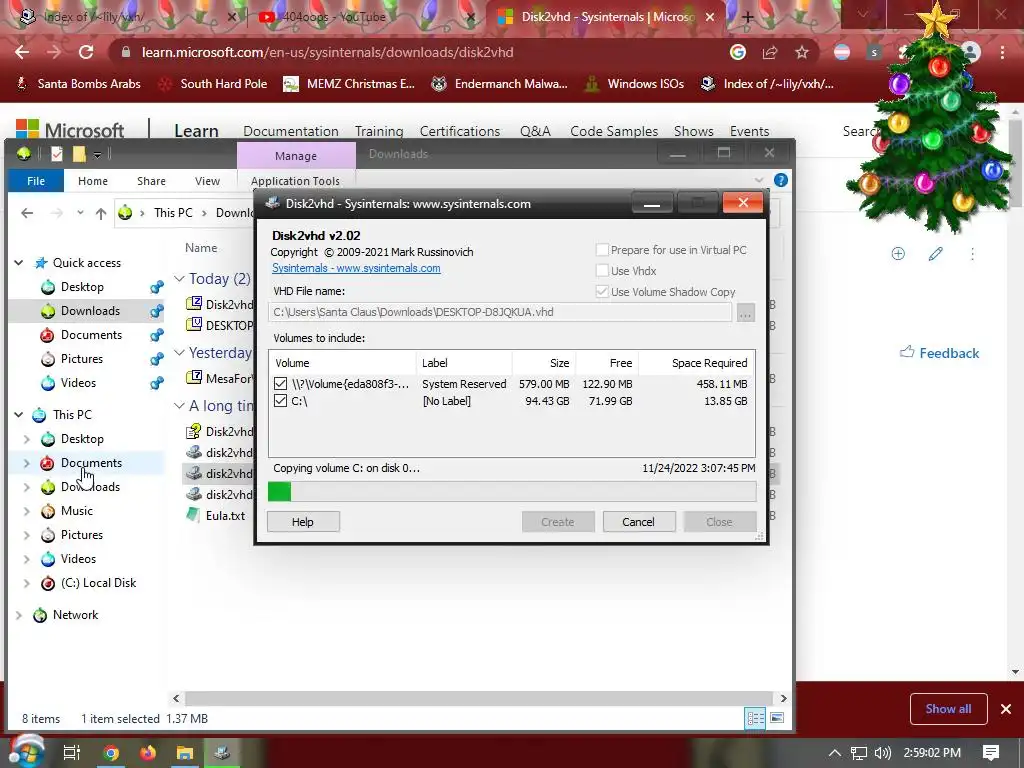Toggle Use Vhdx checkbox
This screenshot has width=1024, height=768.
pyautogui.click(x=602, y=270)
